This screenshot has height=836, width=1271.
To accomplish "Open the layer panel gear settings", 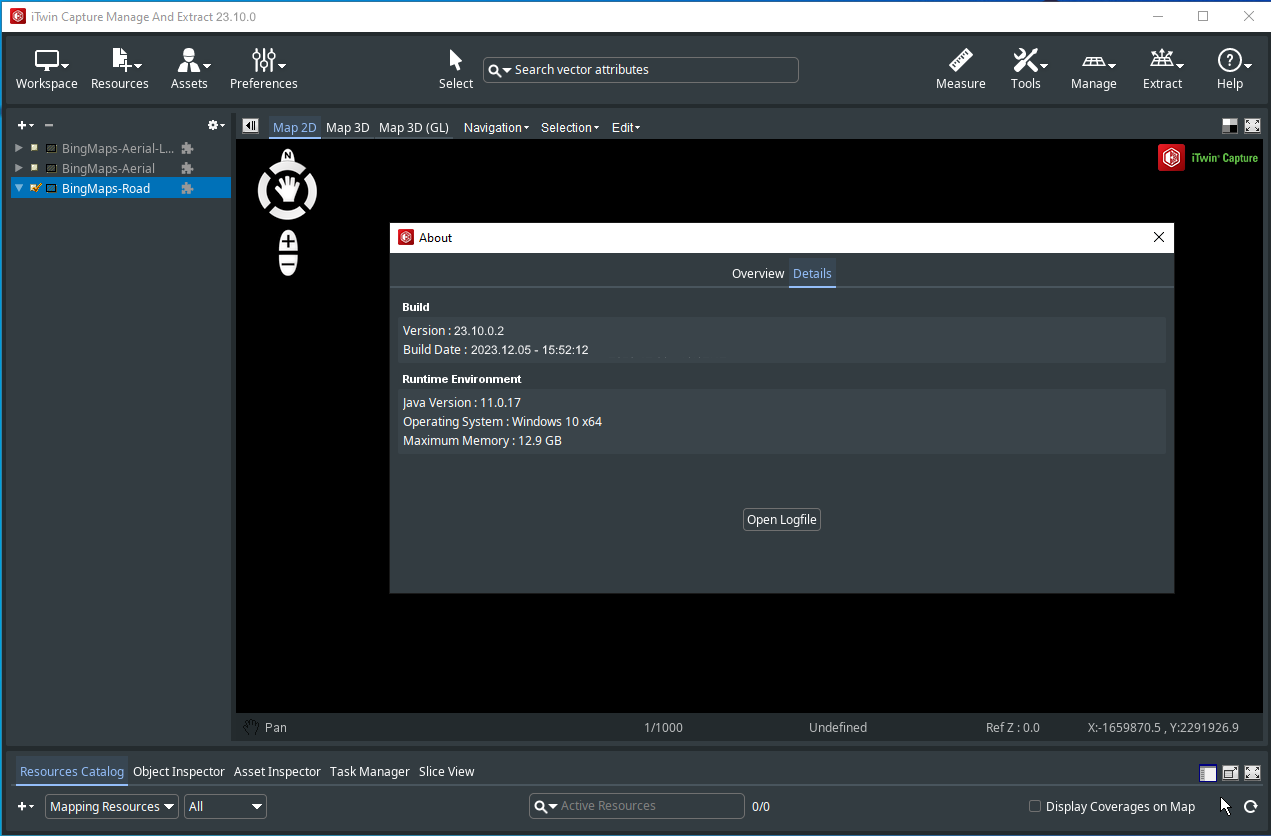I will pyautogui.click(x=216, y=125).
